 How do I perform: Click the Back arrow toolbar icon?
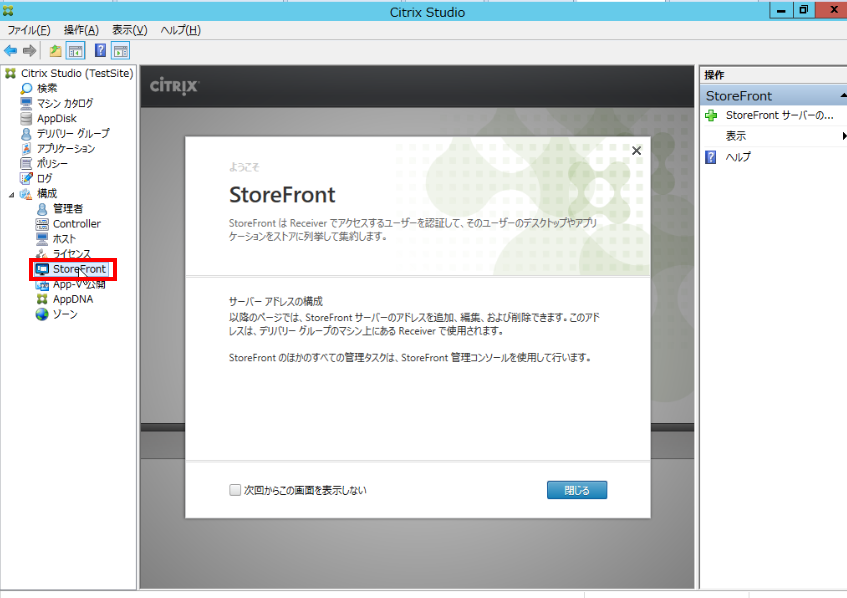click(x=10, y=51)
